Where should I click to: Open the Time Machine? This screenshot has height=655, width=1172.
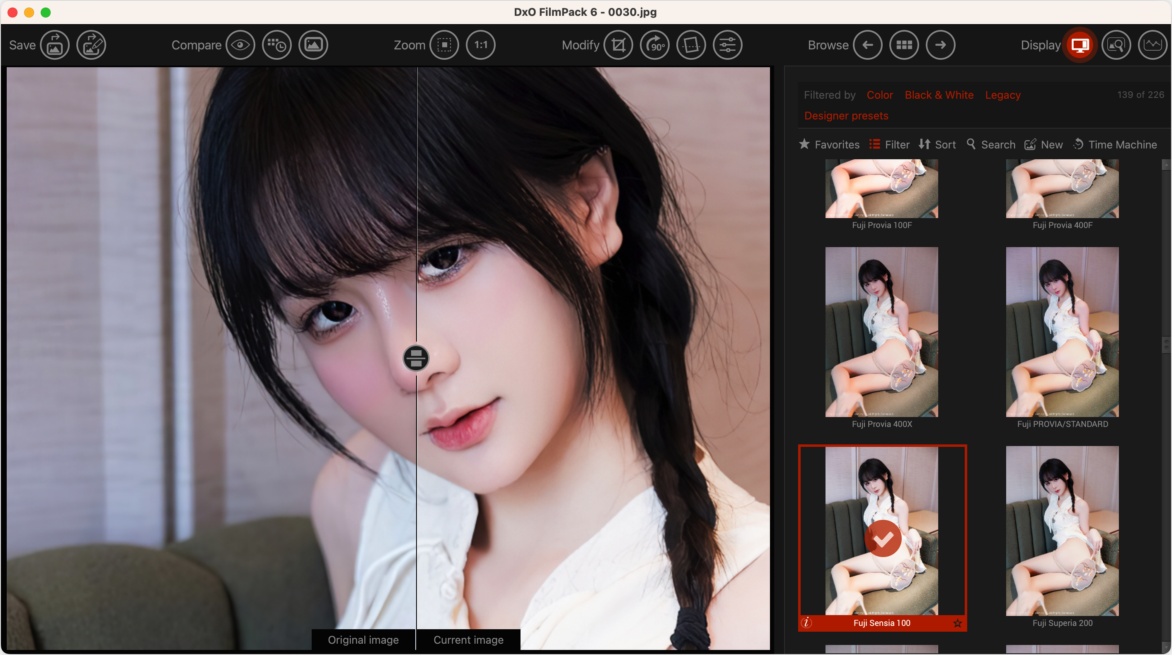coord(1115,144)
